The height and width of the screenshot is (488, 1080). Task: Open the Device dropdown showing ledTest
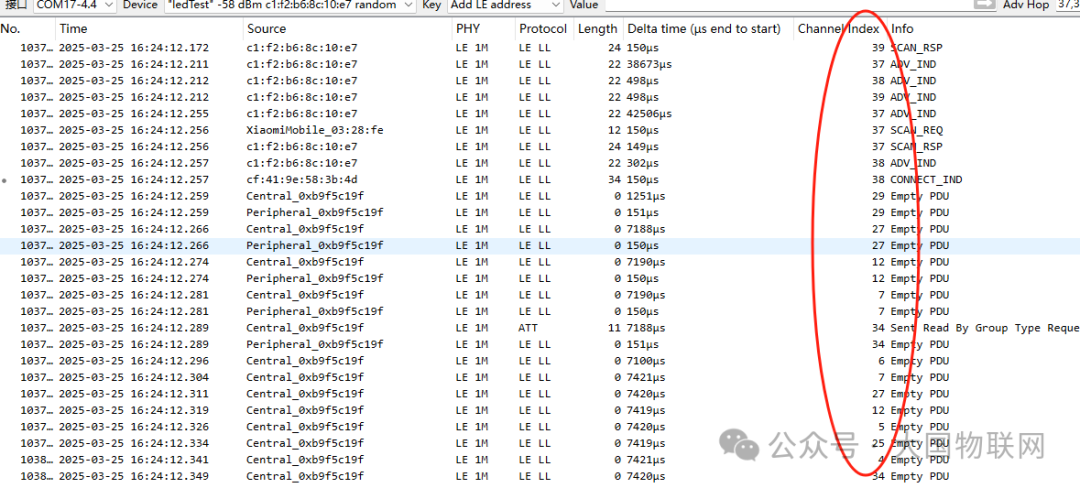pos(290,5)
